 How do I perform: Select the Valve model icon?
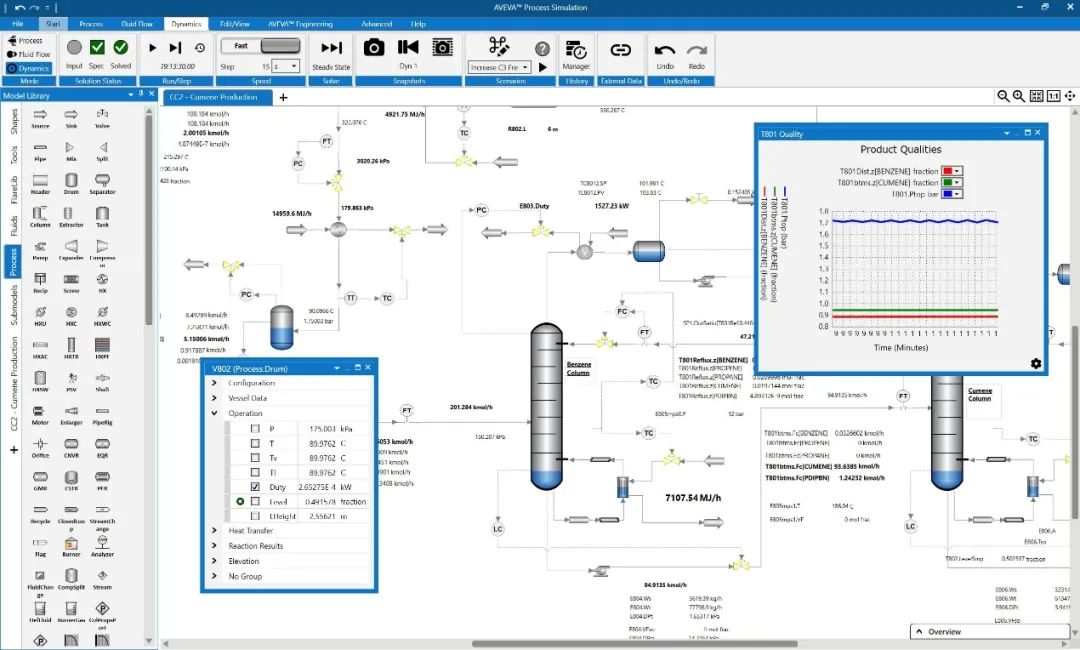click(x=102, y=118)
